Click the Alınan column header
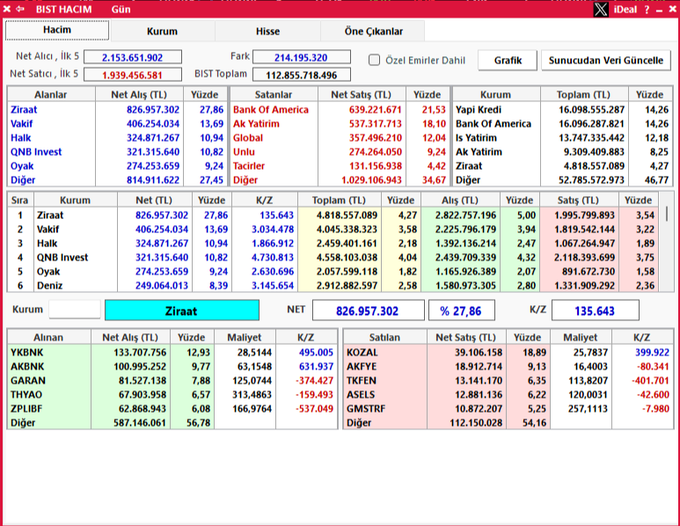The height and width of the screenshot is (526, 680). (49, 337)
